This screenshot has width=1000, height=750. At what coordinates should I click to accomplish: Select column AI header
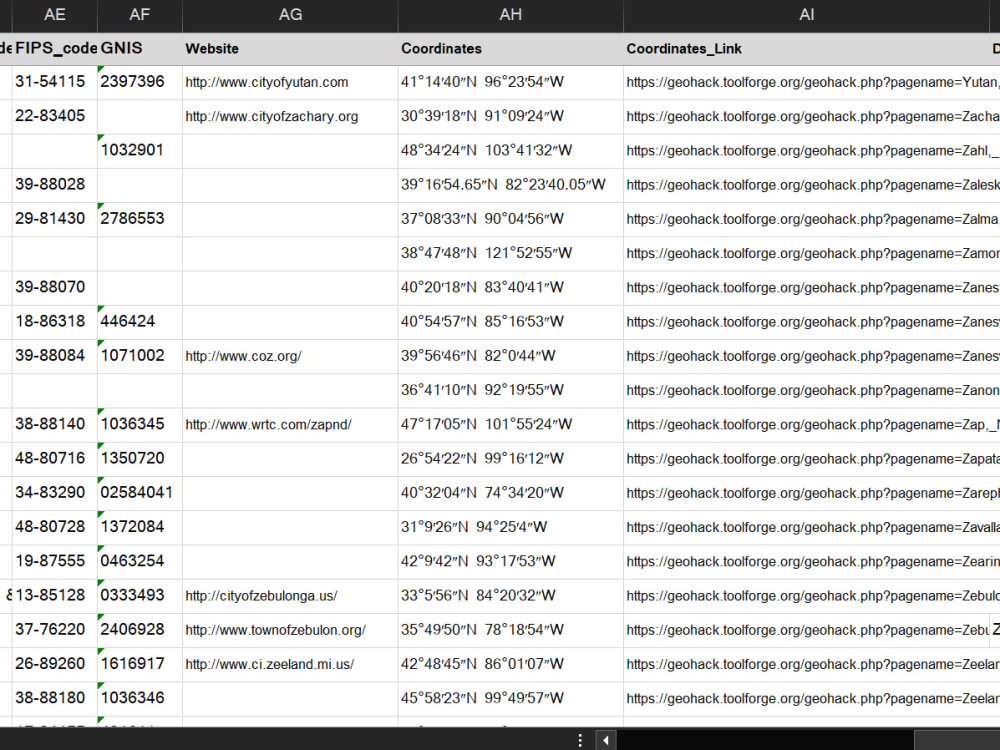[x=806, y=15]
